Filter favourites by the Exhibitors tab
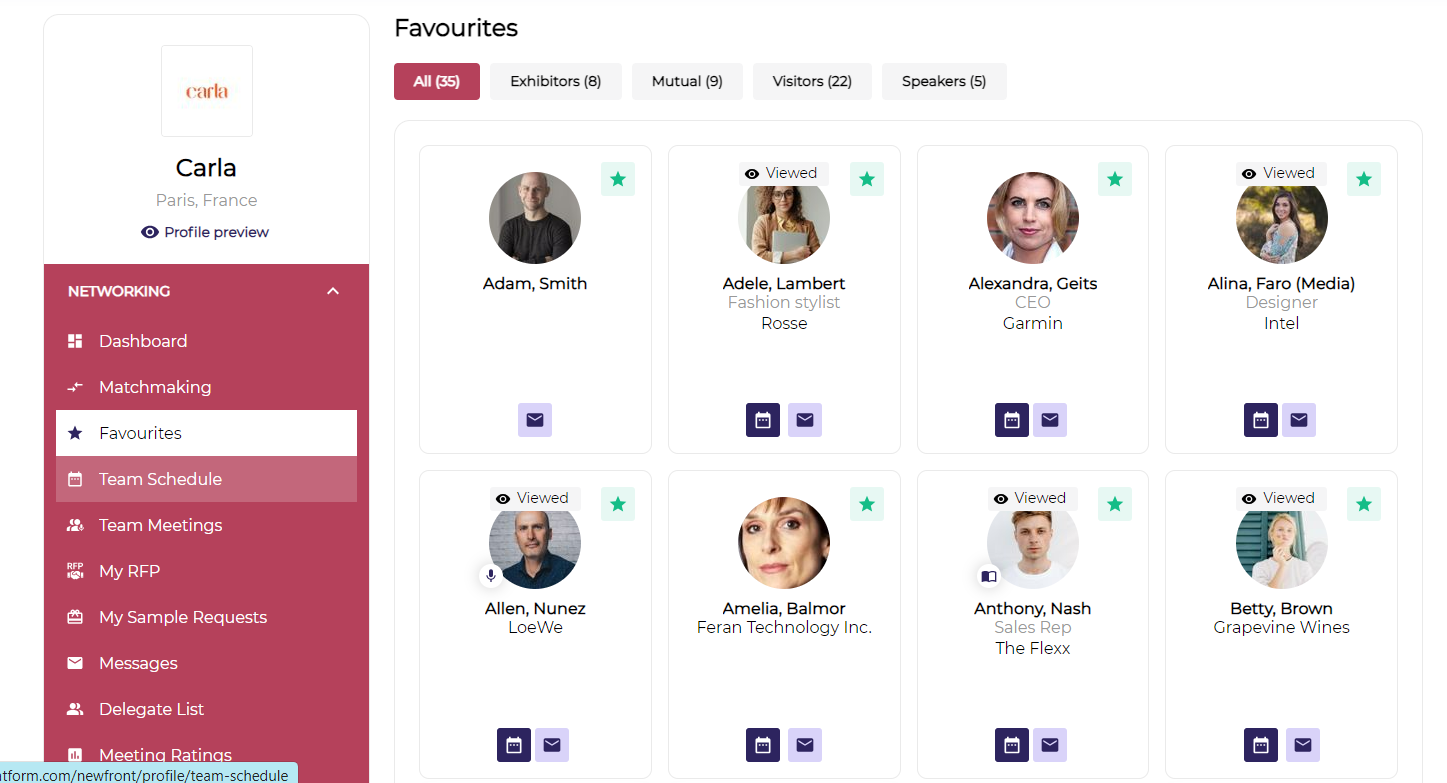The width and height of the screenshot is (1447, 783). [x=555, y=81]
